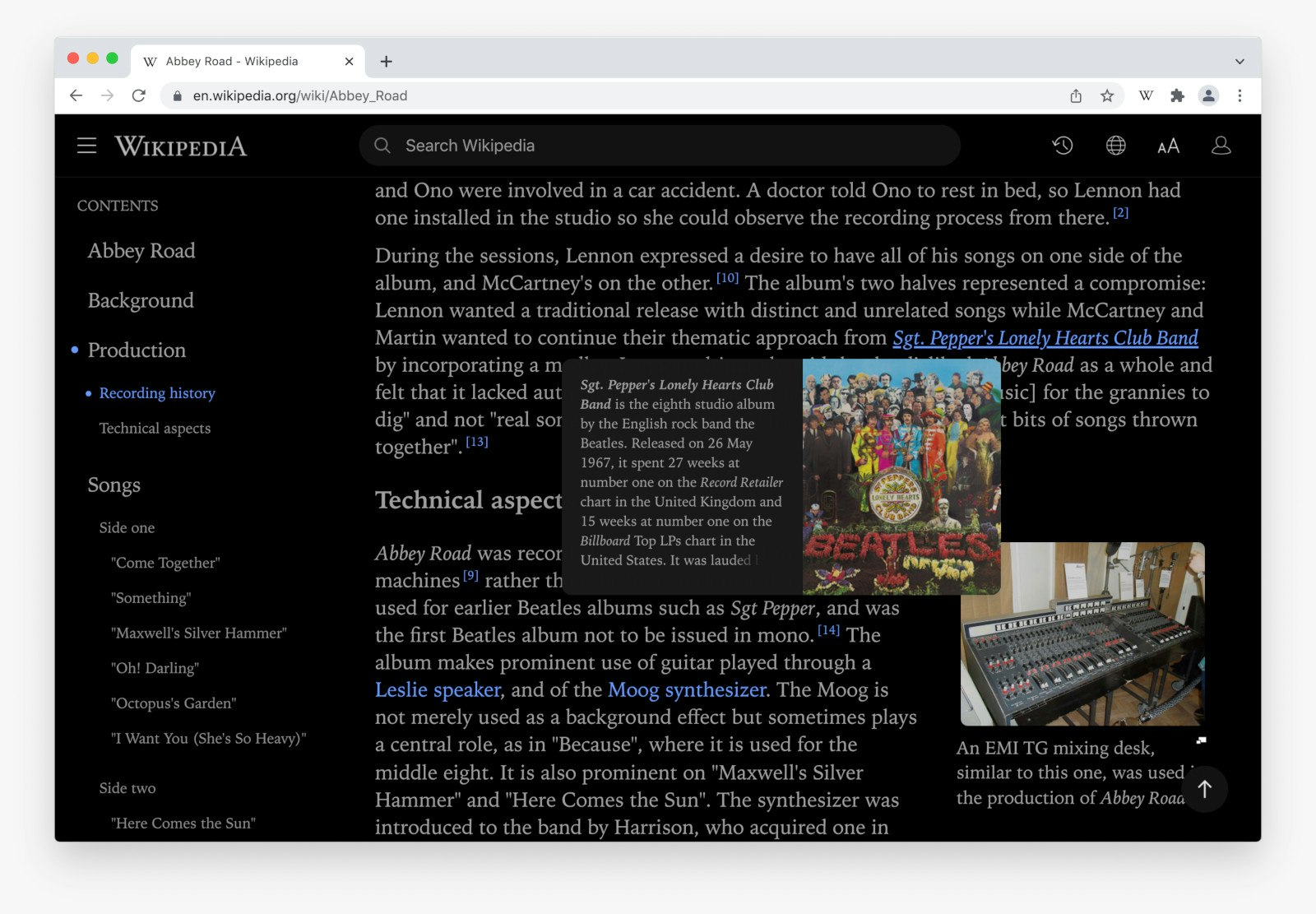Open a new browser tab

[386, 61]
